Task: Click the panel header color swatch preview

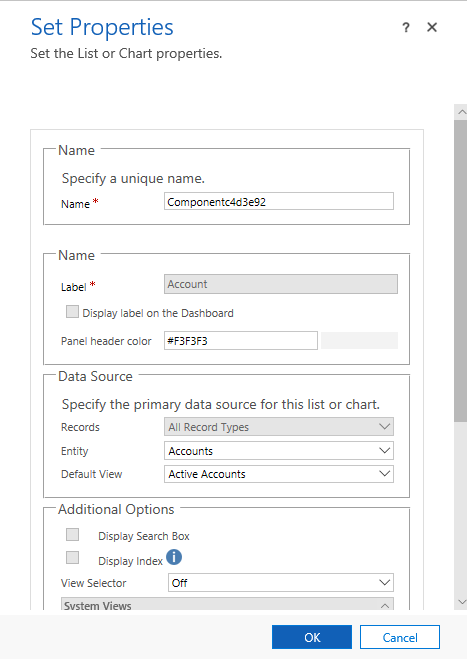Action: 359,340
